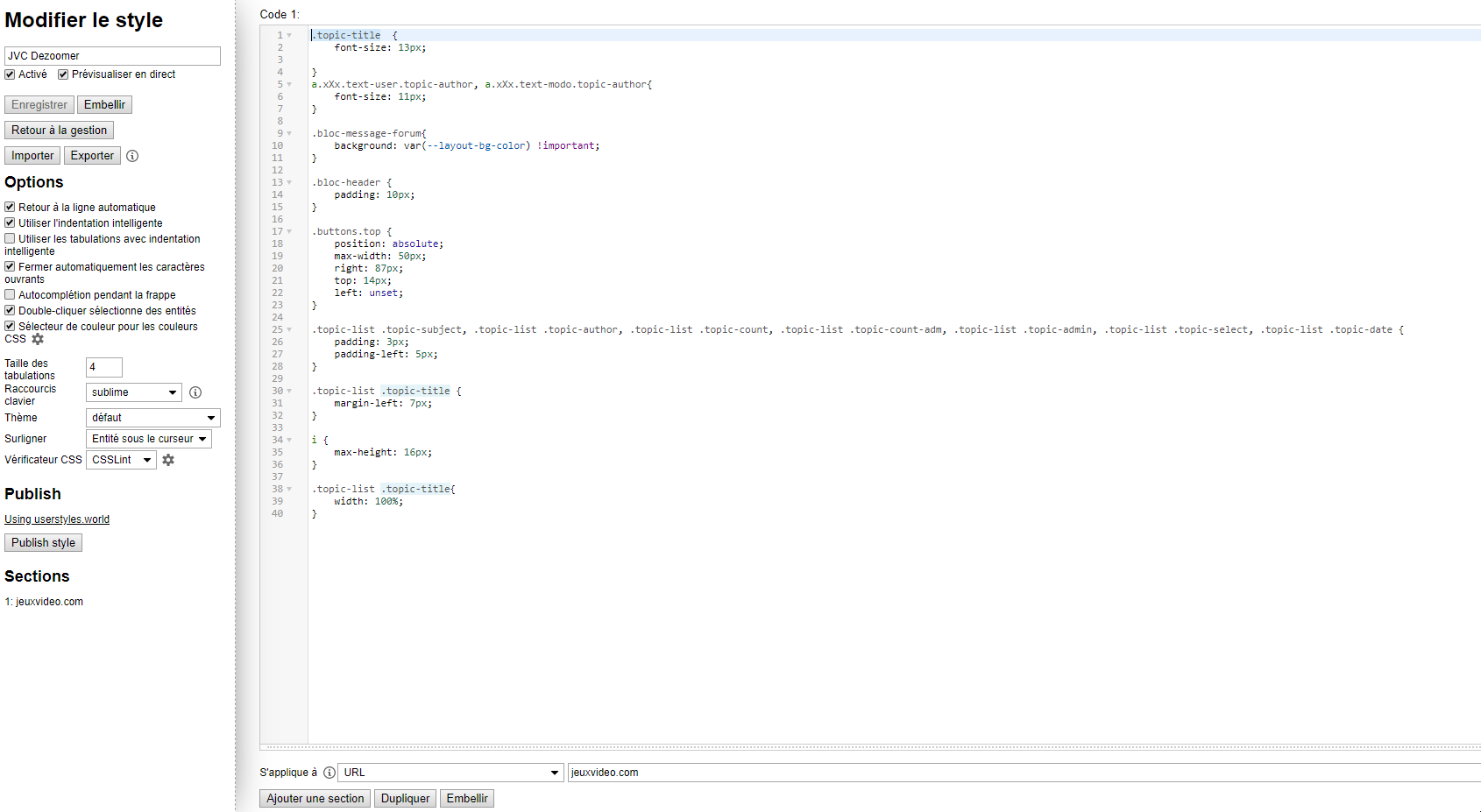Viewport: 1481px width, 812px height.
Task: Toggle Sélecteur de couleur pour CSS
Action: tap(10, 327)
